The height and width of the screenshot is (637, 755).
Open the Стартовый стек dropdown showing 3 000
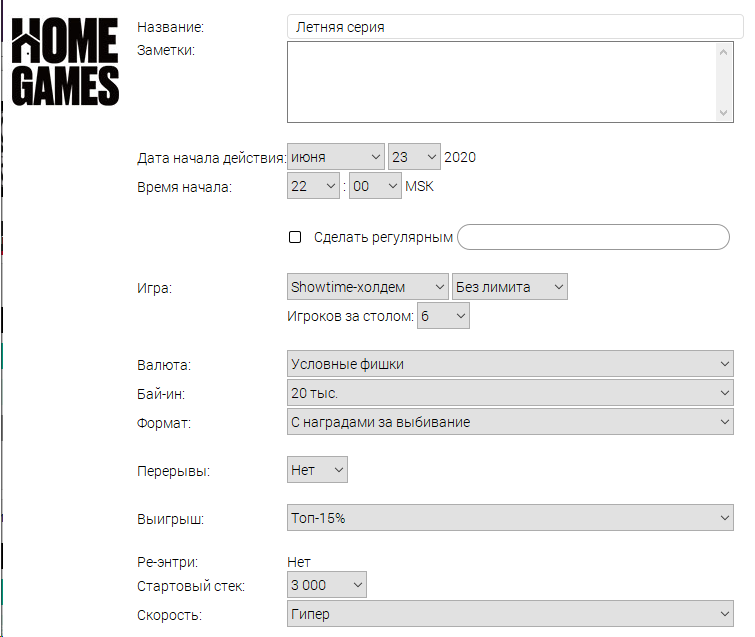pyautogui.click(x=326, y=585)
